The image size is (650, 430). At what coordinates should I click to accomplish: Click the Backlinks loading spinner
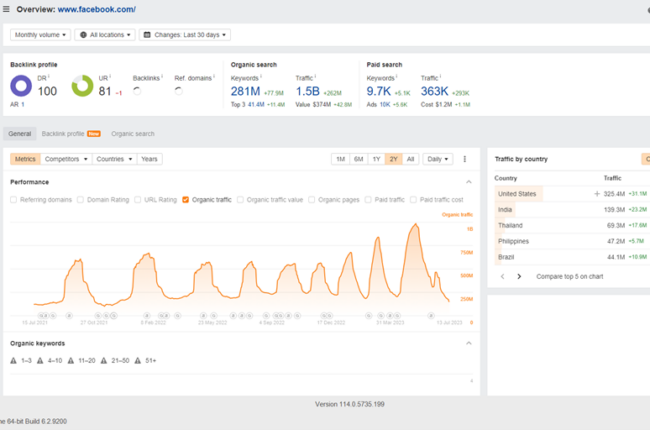(137, 91)
